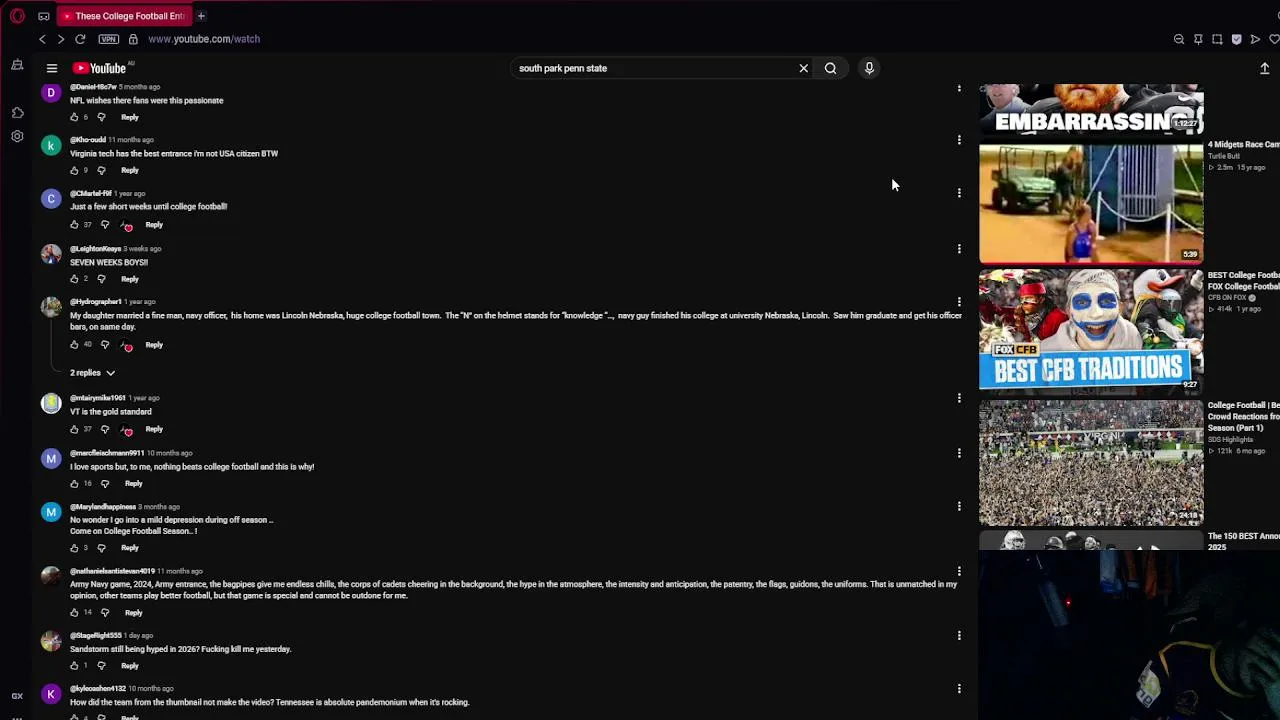Viewport: 1280px width, 720px height.
Task: Open the ad blocker shield icon
Action: click(x=1236, y=39)
